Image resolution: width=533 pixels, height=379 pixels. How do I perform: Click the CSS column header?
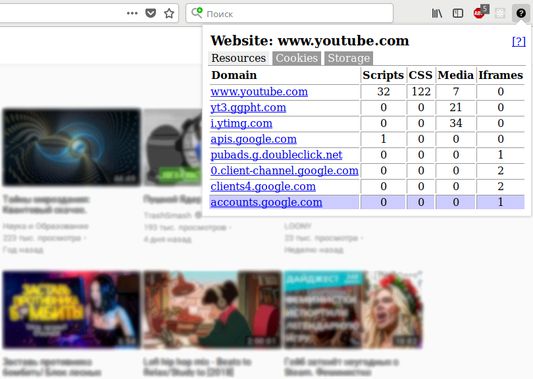click(x=420, y=75)
